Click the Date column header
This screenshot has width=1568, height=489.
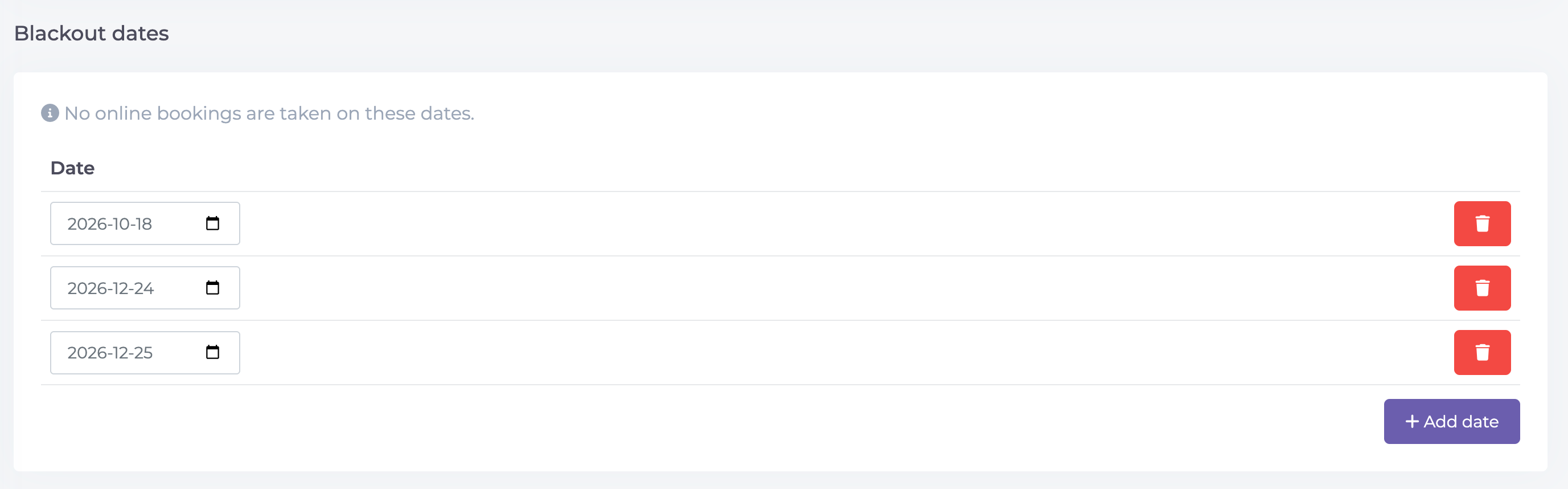[x=72, y=168]
